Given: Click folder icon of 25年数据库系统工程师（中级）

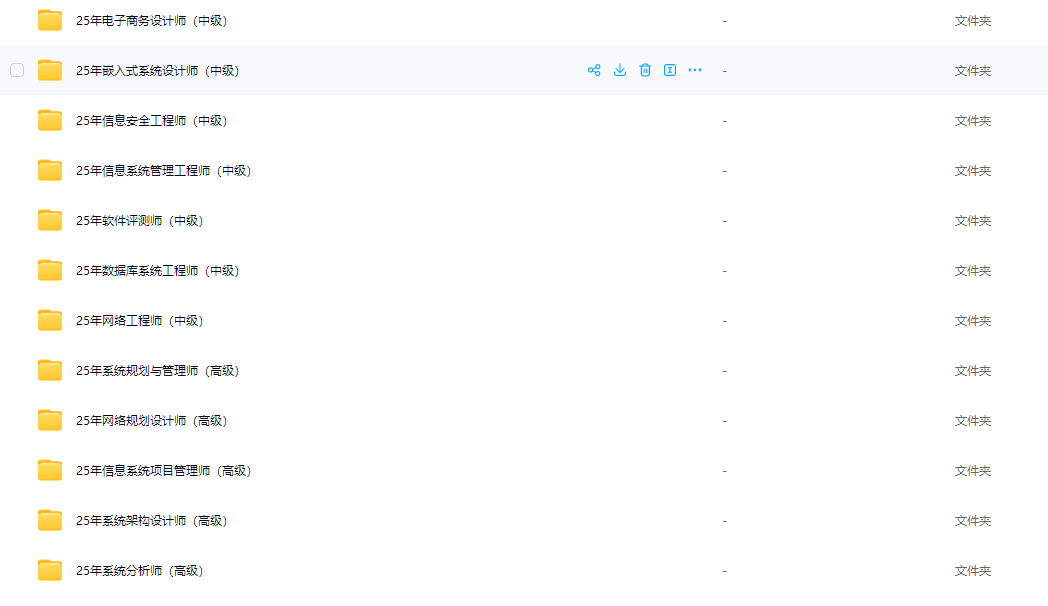Looking at the screenshot, I should point(50,270).
